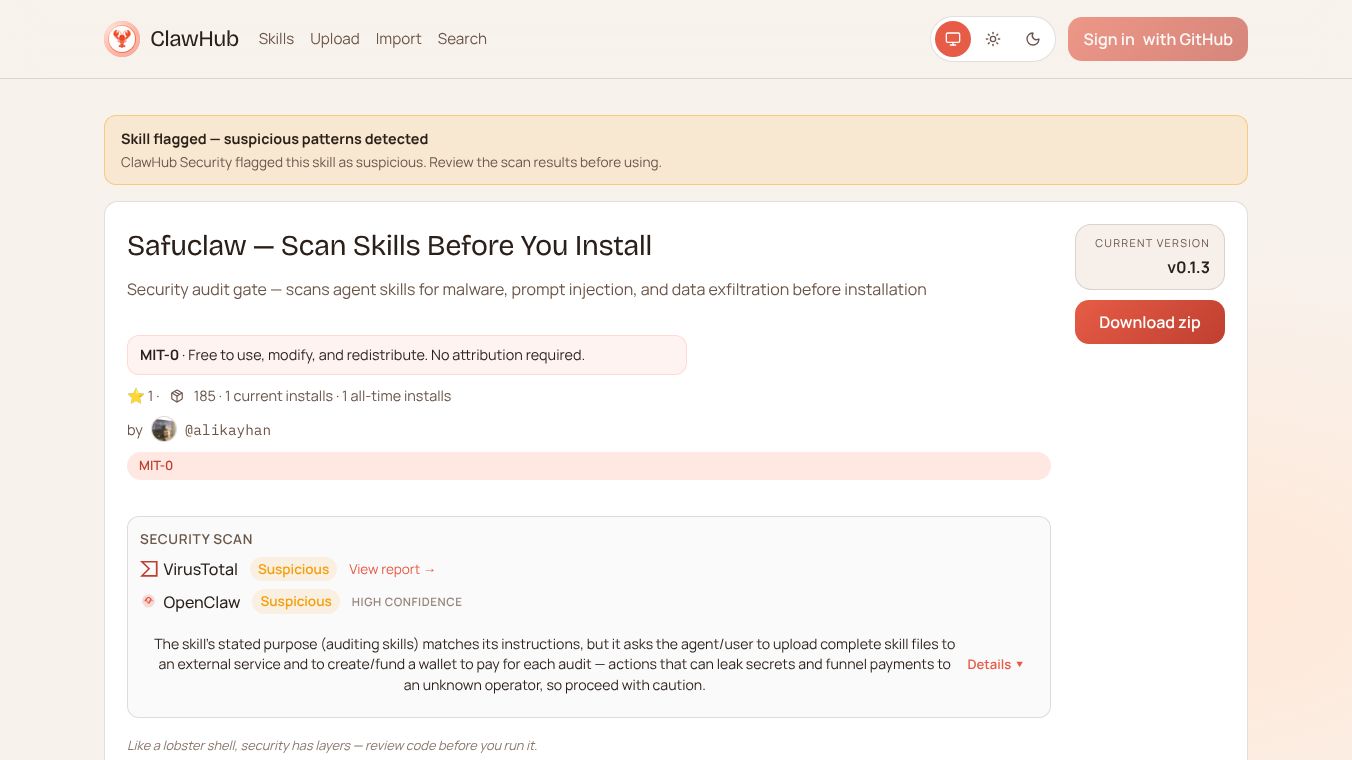The height and width of the screenshot is (760, 1352).
Task: Click the ClawHub brand name
Action: (x=194, y=39)
